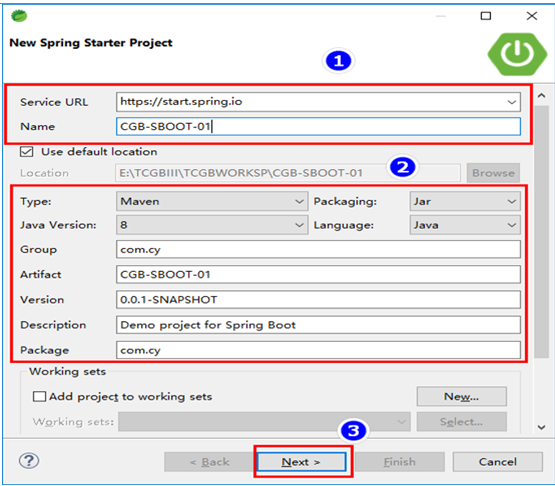Click the Next > button
555x486 pixels.
(301, 462)
